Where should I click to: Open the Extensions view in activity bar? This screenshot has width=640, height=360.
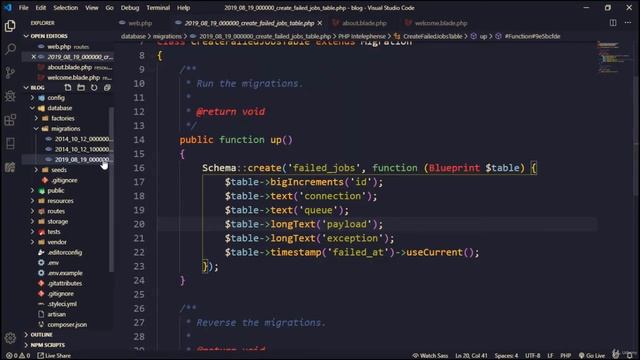(10, 120)
